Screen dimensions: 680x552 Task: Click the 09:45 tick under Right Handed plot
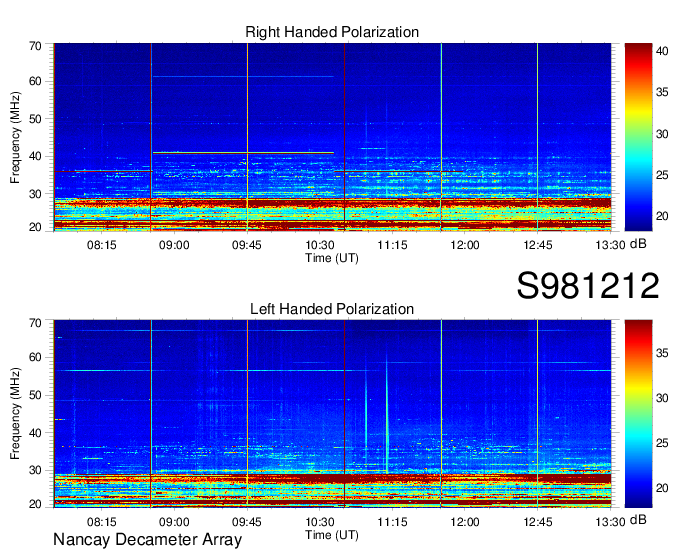(247, 245)
